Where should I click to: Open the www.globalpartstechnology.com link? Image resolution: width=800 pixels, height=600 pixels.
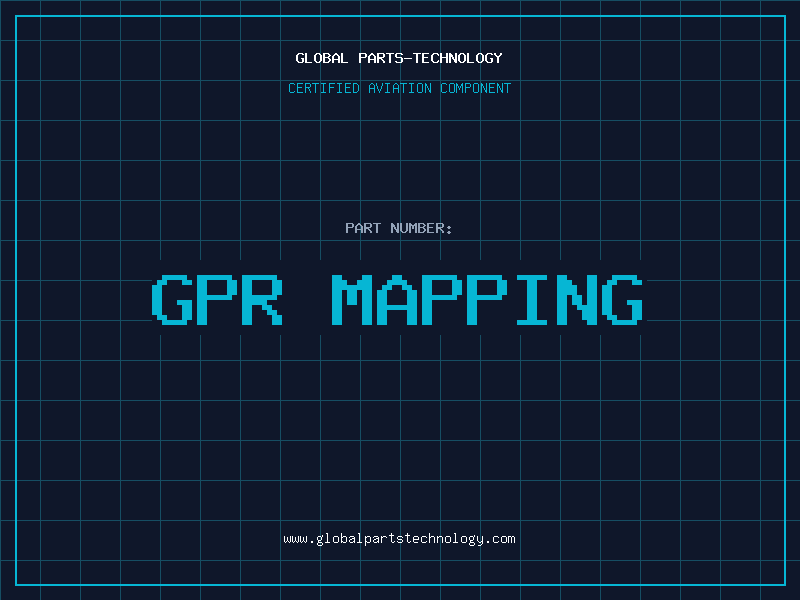click(399, 539)
